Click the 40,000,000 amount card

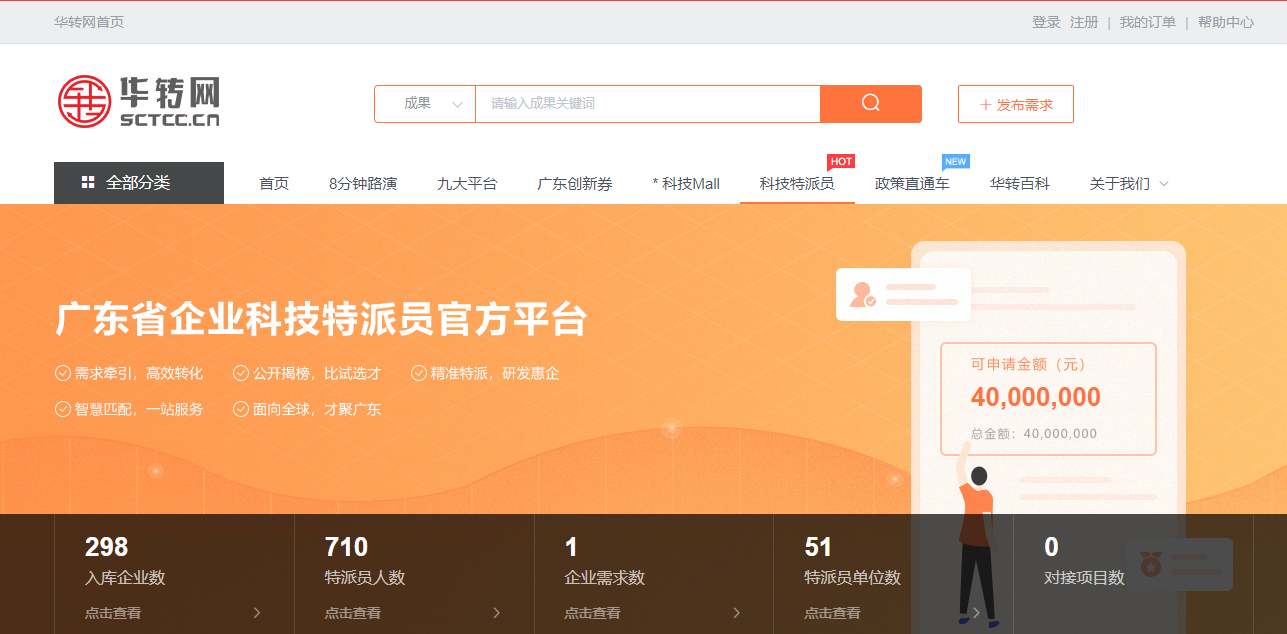pos(1048,399)
